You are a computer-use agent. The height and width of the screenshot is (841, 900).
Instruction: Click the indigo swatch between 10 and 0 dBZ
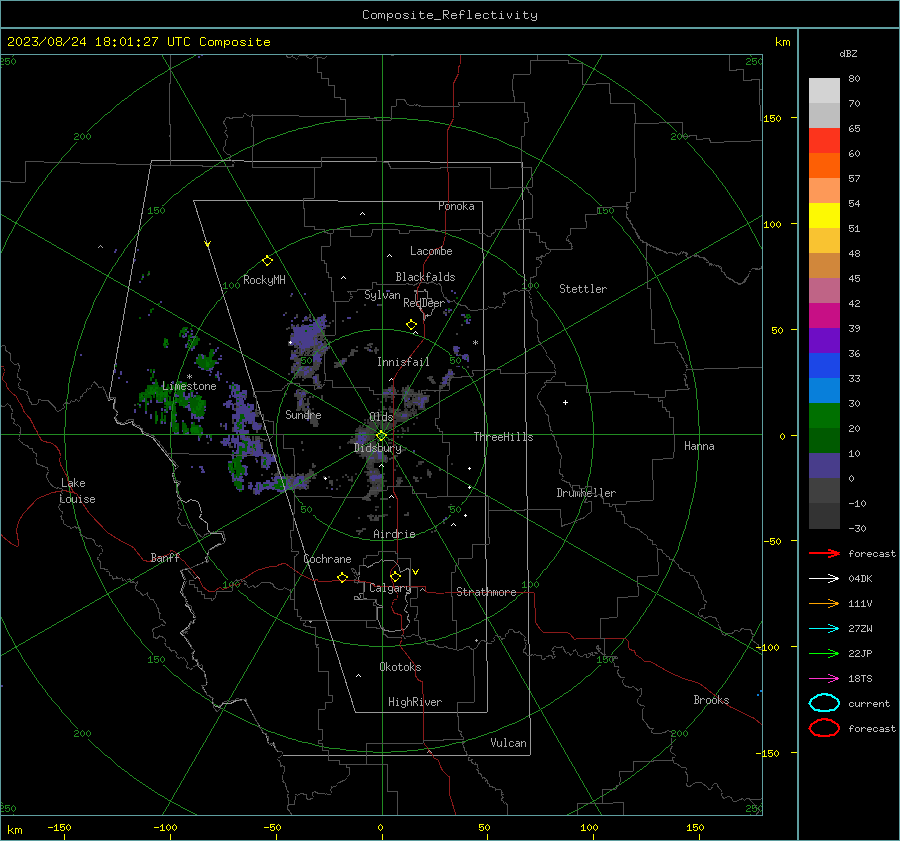pos(824,466)
